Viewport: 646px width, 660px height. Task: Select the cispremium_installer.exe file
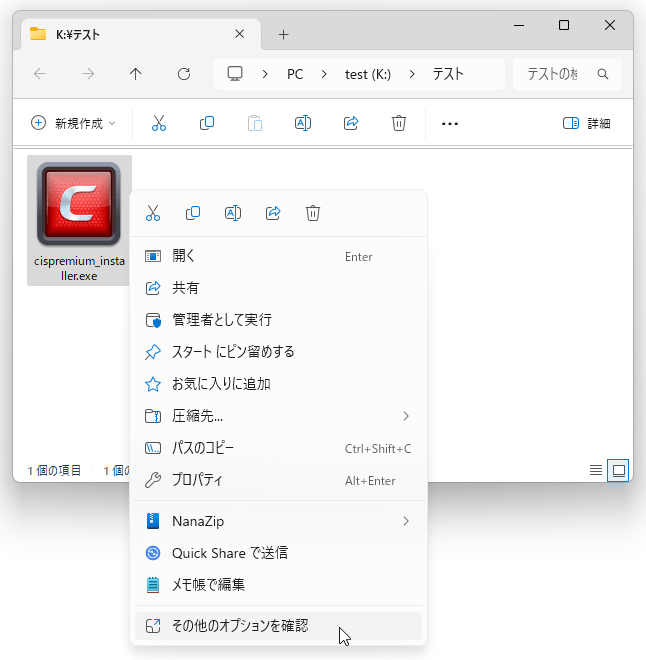tap(79, 220)
